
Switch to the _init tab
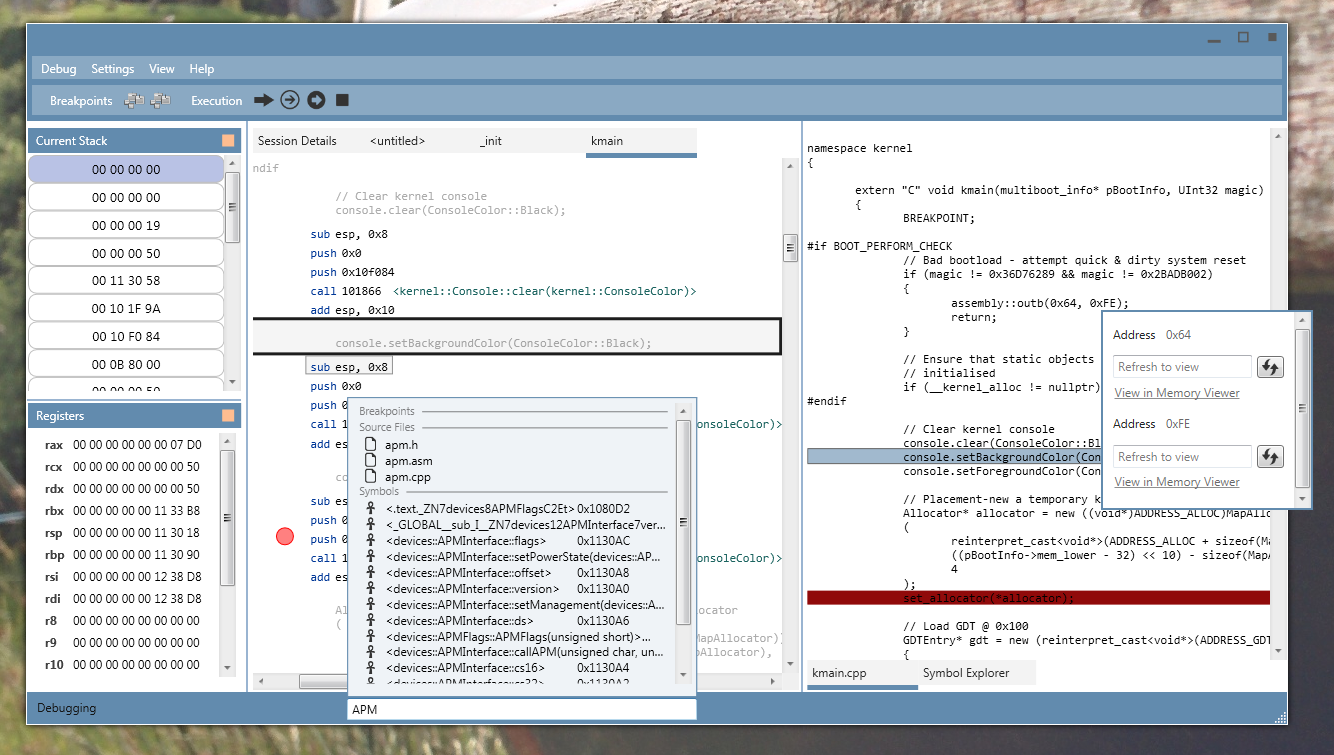pyautogui.click(x=490, y=141)
